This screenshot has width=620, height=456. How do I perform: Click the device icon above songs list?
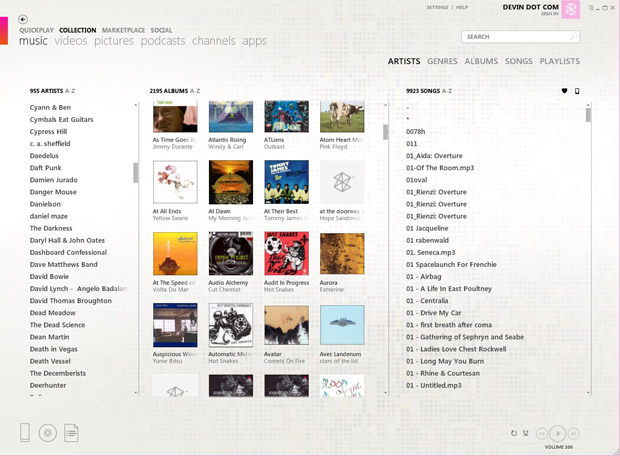[x=577, y=91]
